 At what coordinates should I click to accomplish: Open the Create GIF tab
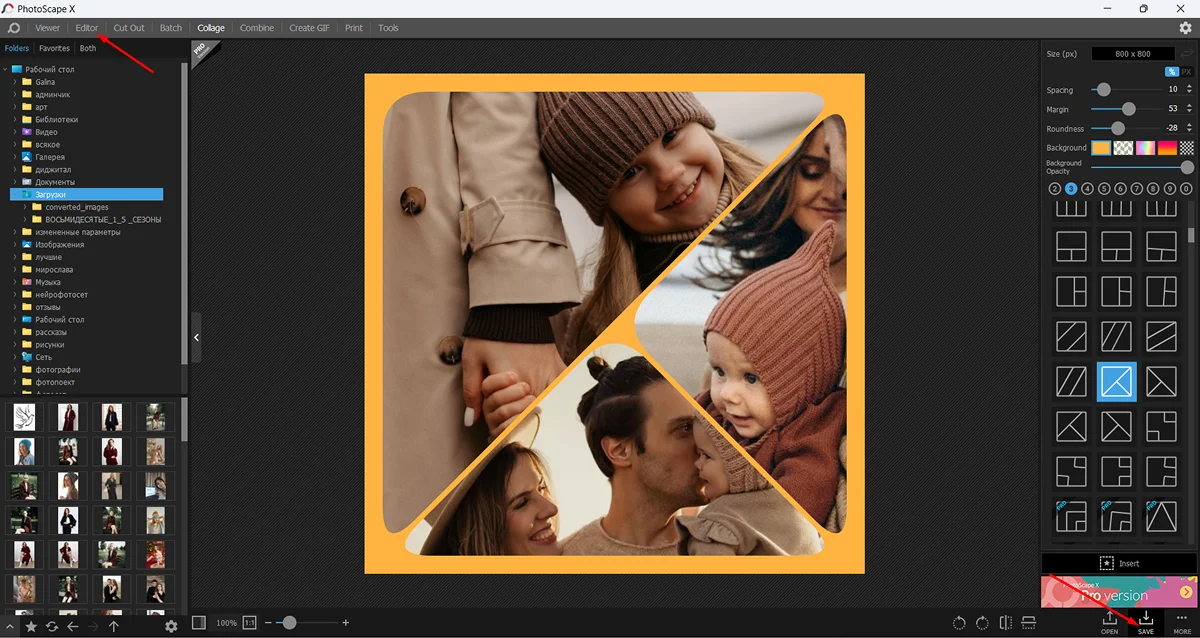pyautogui.click(x=311, y=28)
